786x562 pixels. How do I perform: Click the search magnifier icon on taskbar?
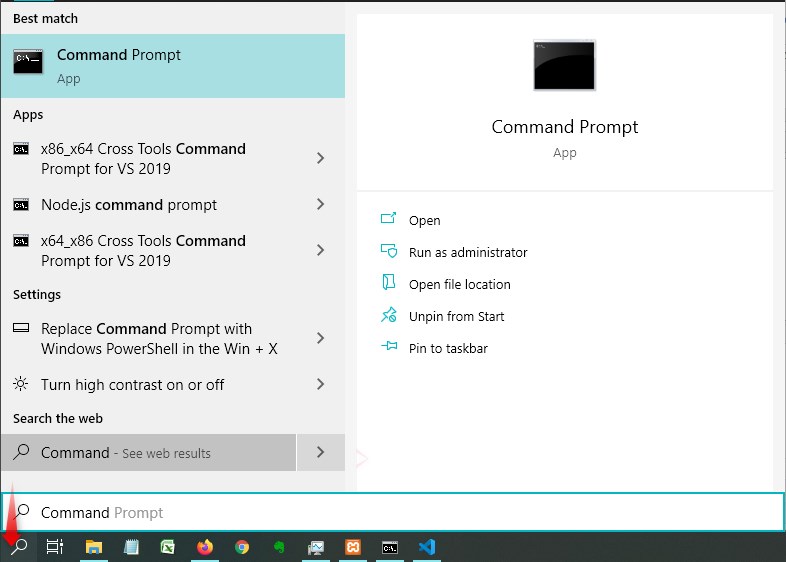point(19,547)
